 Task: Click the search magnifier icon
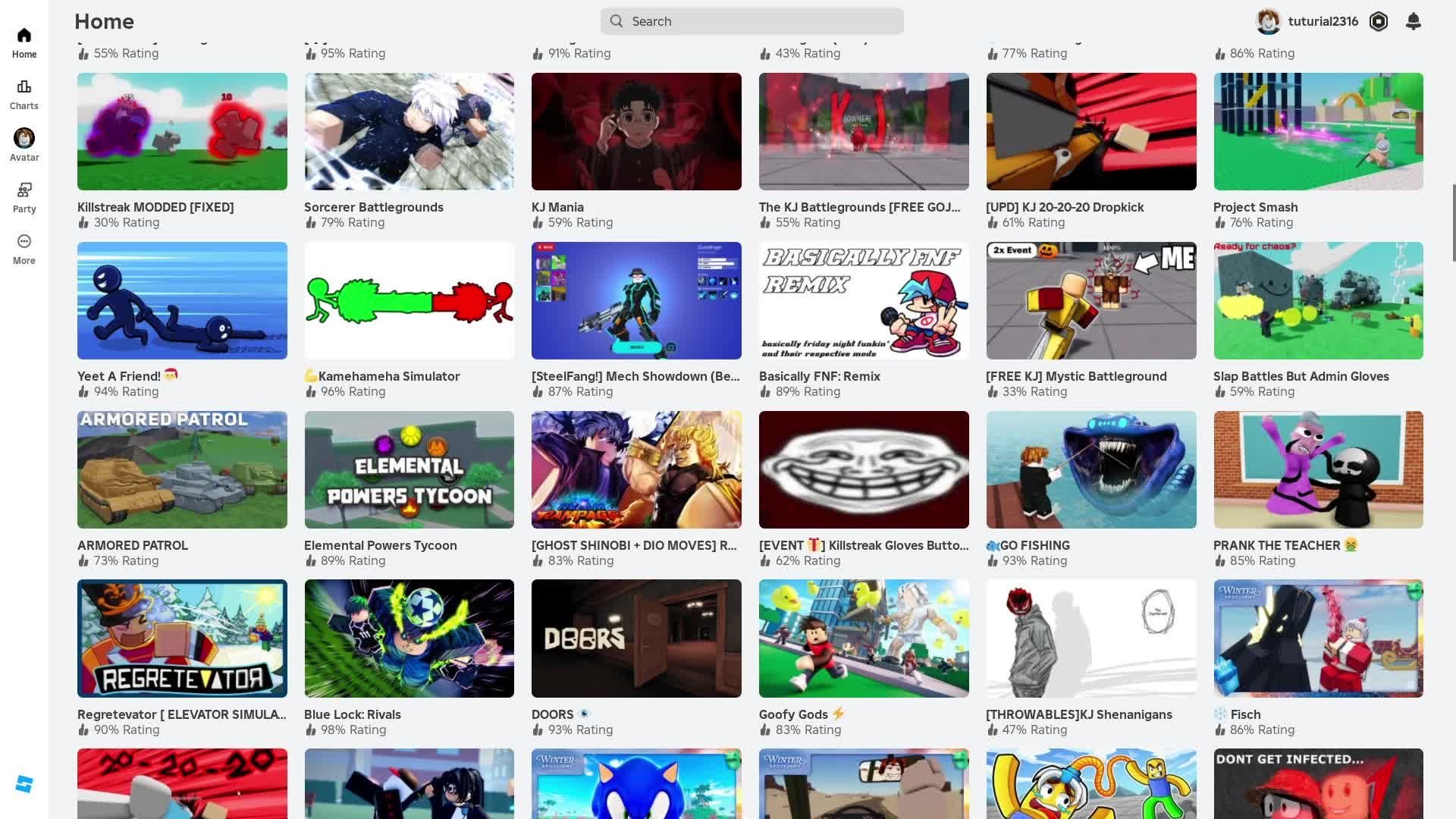click(x=617, y=21)
